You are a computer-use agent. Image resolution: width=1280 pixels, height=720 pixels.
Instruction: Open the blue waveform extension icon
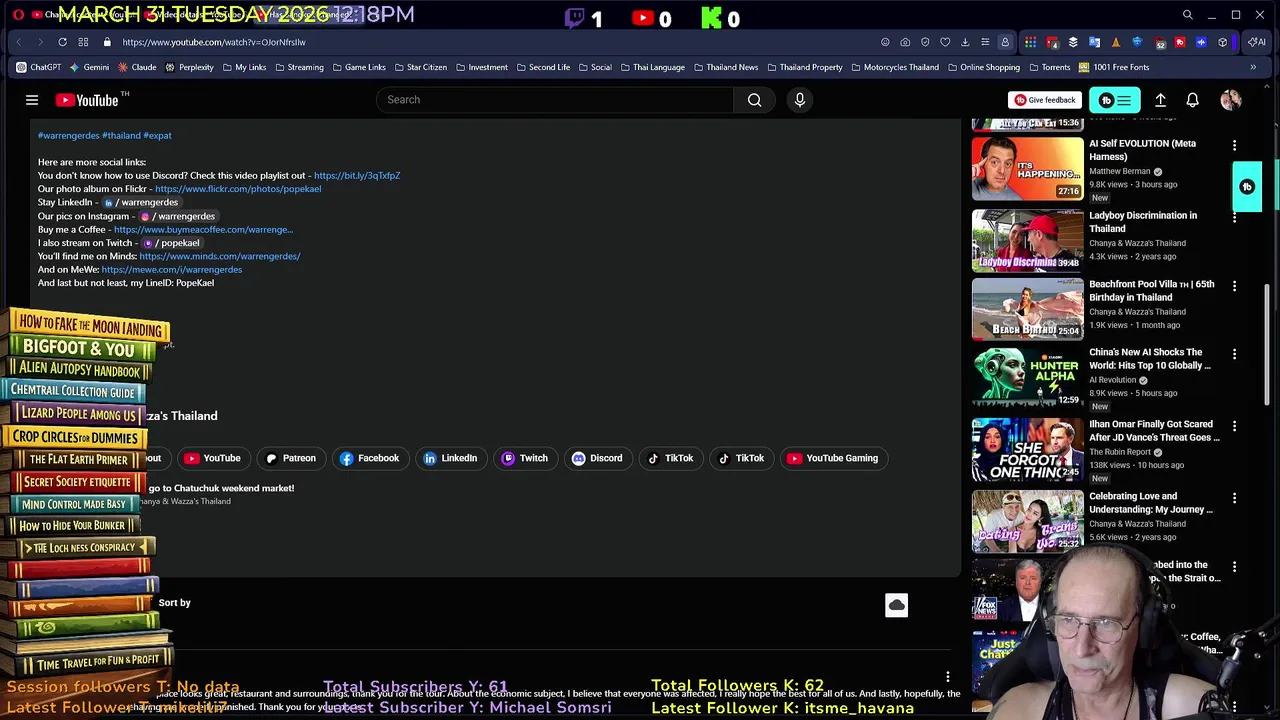[1201, 42]
